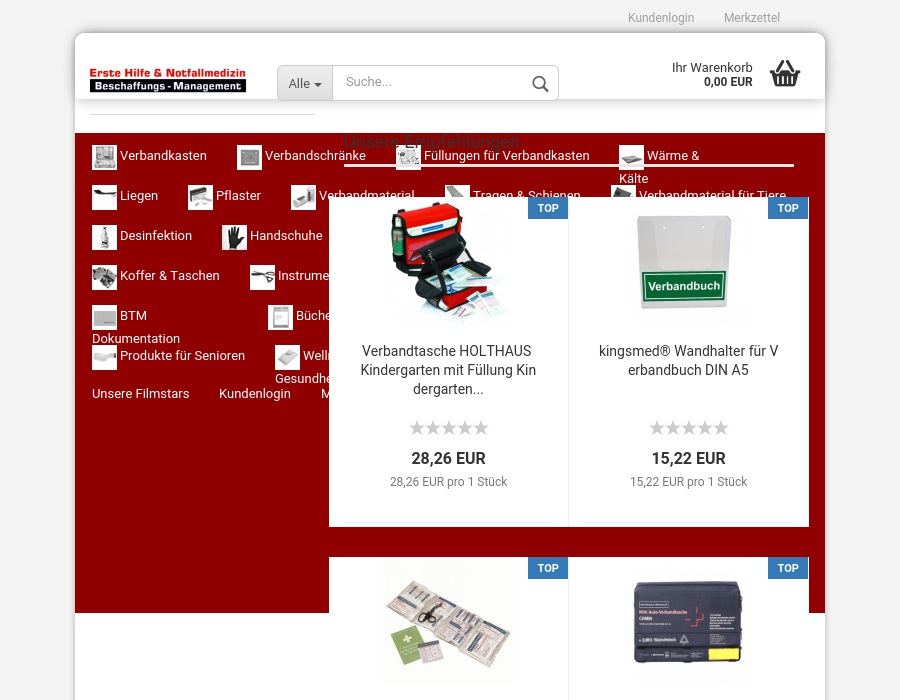This screenshot has width=900, height=700.
Task: Open the Verbandkasten category icon
Action: (104, 157)
